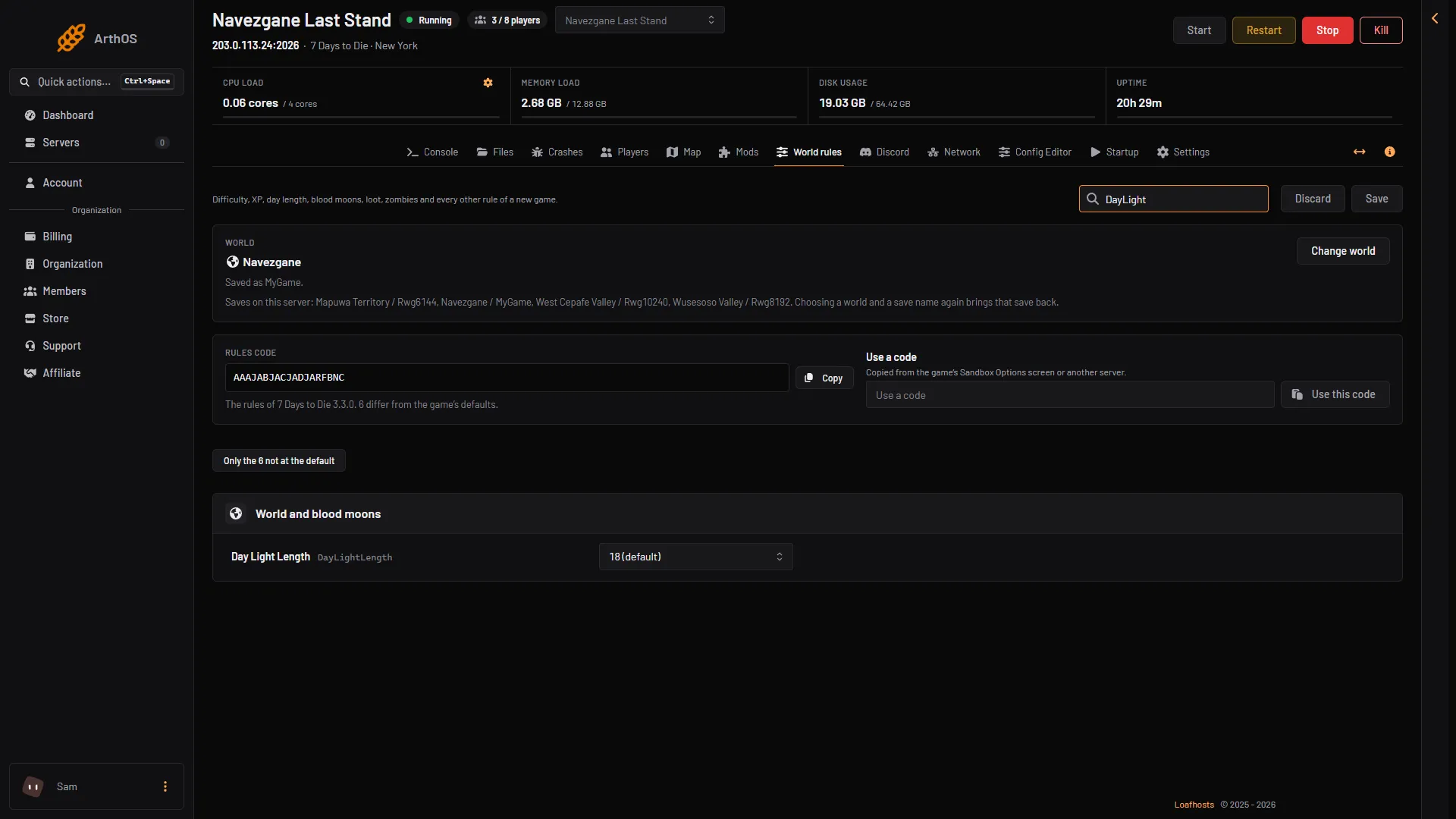The width and height of the screenshot is (1456, 819).
Task: Open Sam's user menu (three dots)
Action: 165,786
